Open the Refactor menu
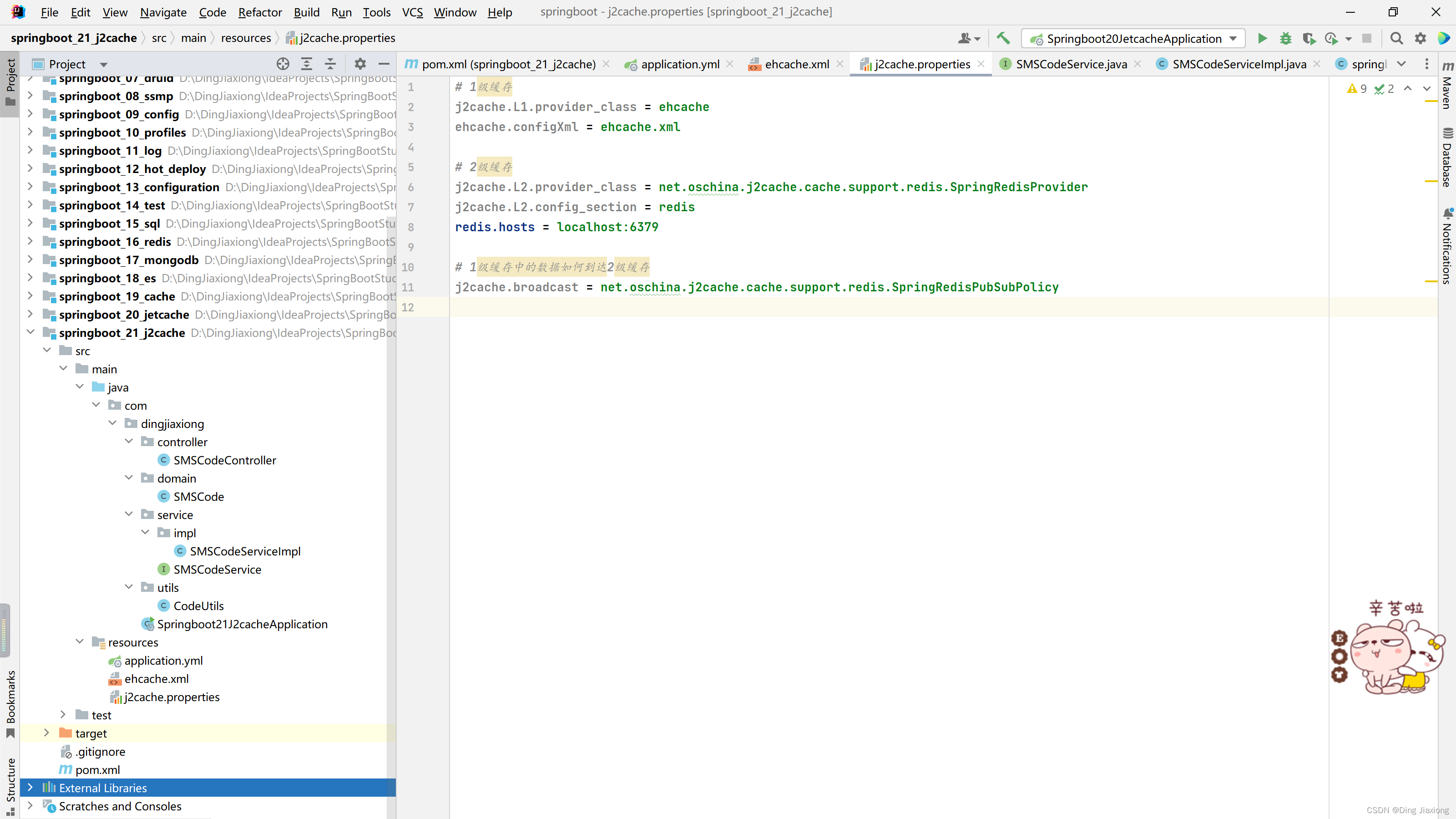1456x819 pixels. point(259,12)
